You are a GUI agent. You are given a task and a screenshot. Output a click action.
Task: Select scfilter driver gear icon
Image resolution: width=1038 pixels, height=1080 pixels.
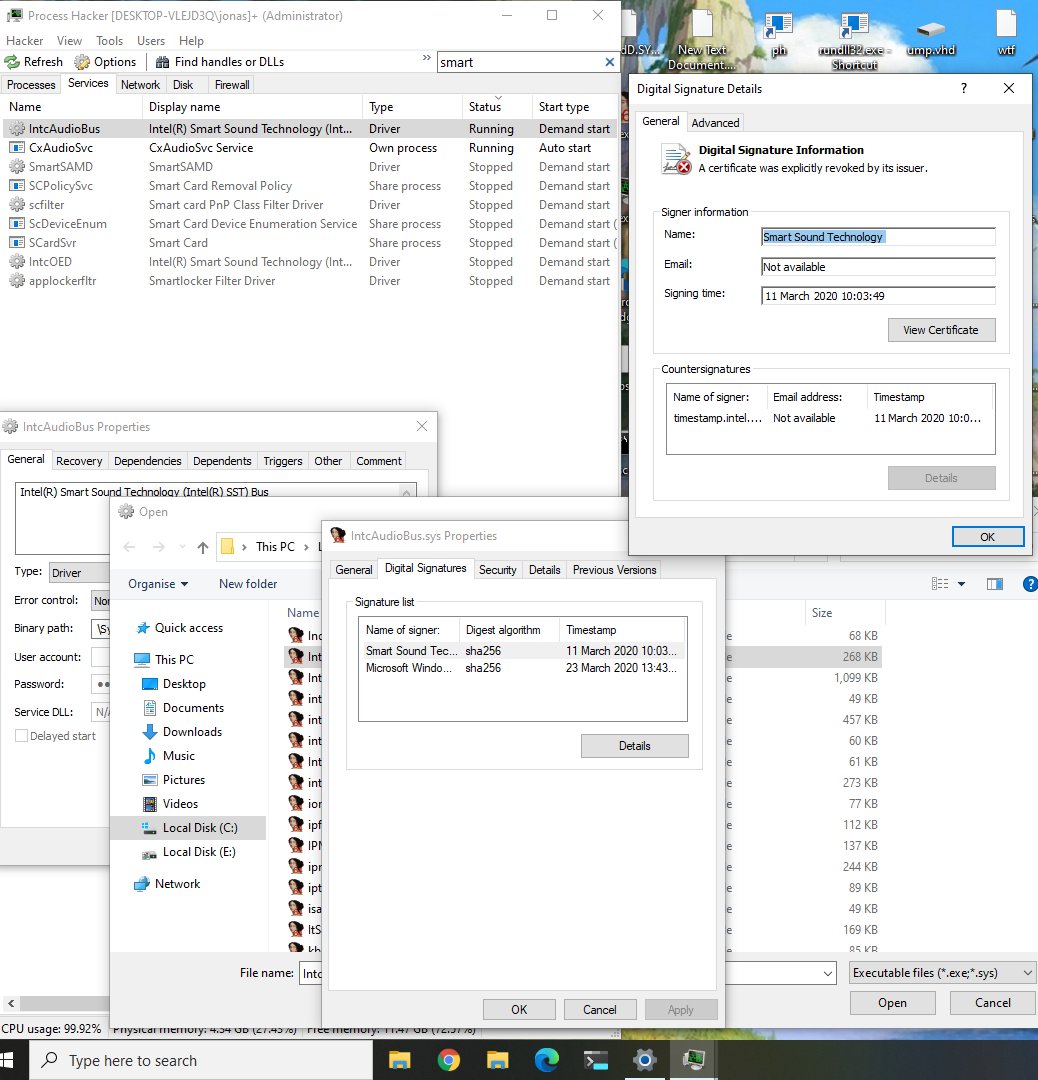pyautogui.click(x=17, y=205)
